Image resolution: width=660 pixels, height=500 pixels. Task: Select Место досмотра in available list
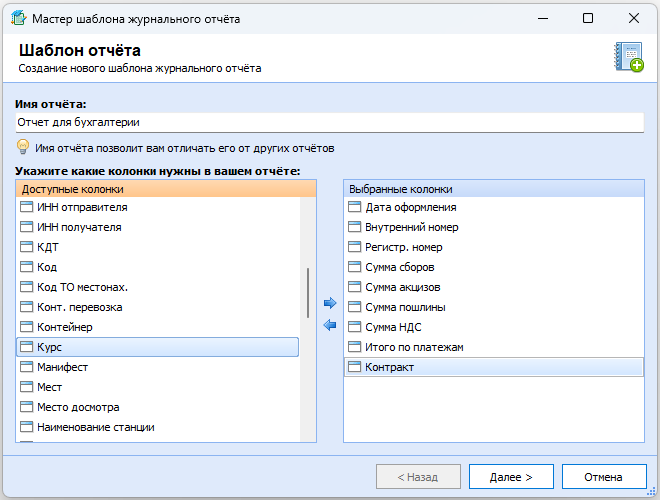point(78,407)
